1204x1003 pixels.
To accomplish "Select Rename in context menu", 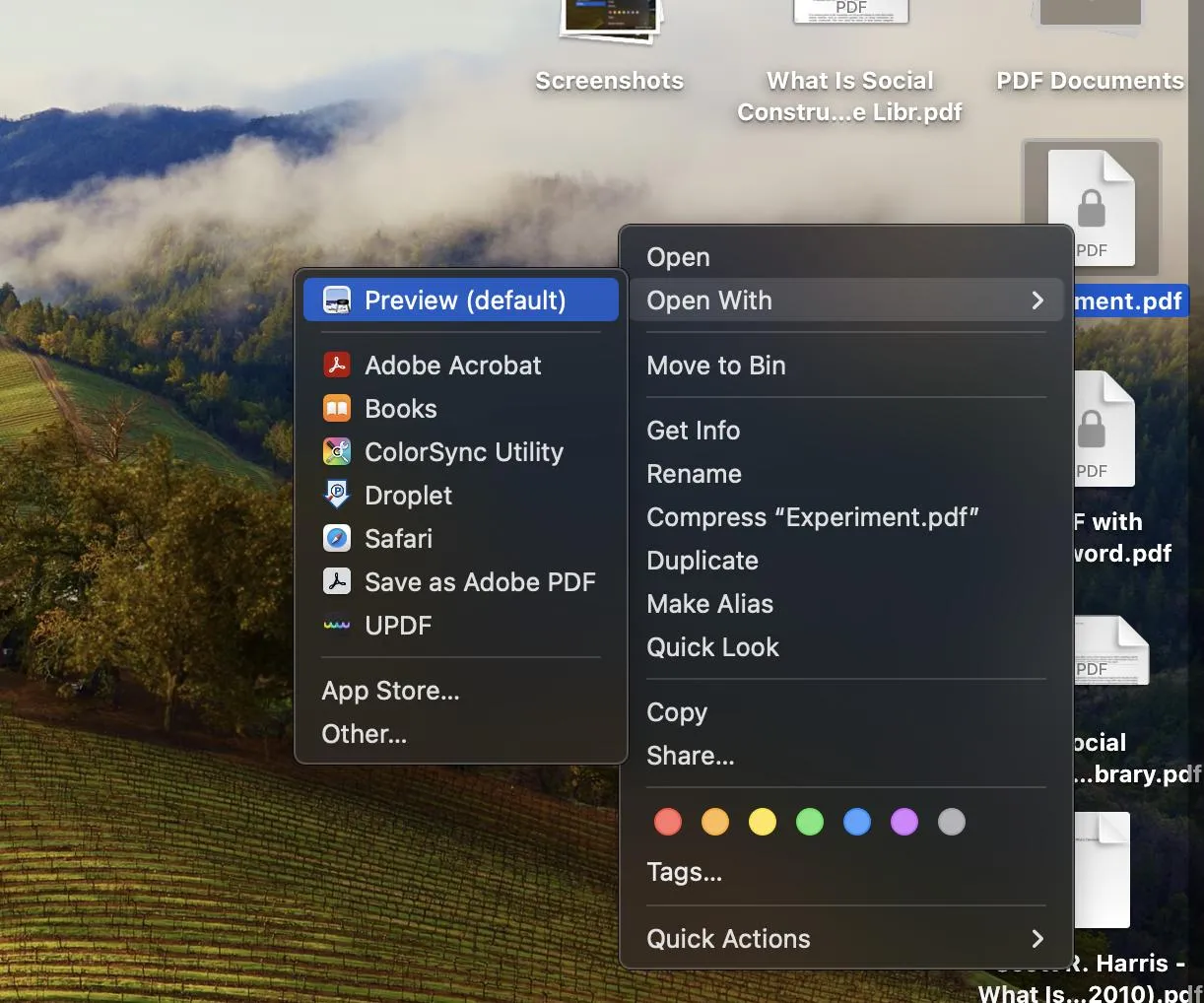I will [x=846, y=474].
